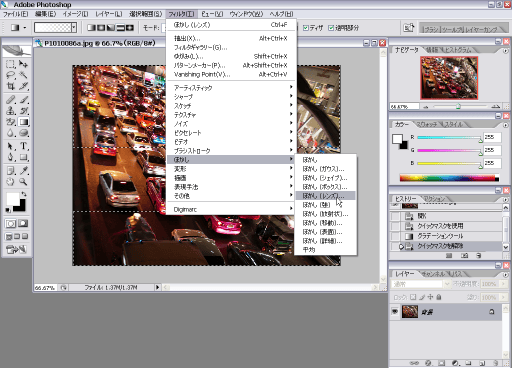Switch to Quick Mask mode icon
This screenshot has width=512, height=368.
click(x=23, y=223)
